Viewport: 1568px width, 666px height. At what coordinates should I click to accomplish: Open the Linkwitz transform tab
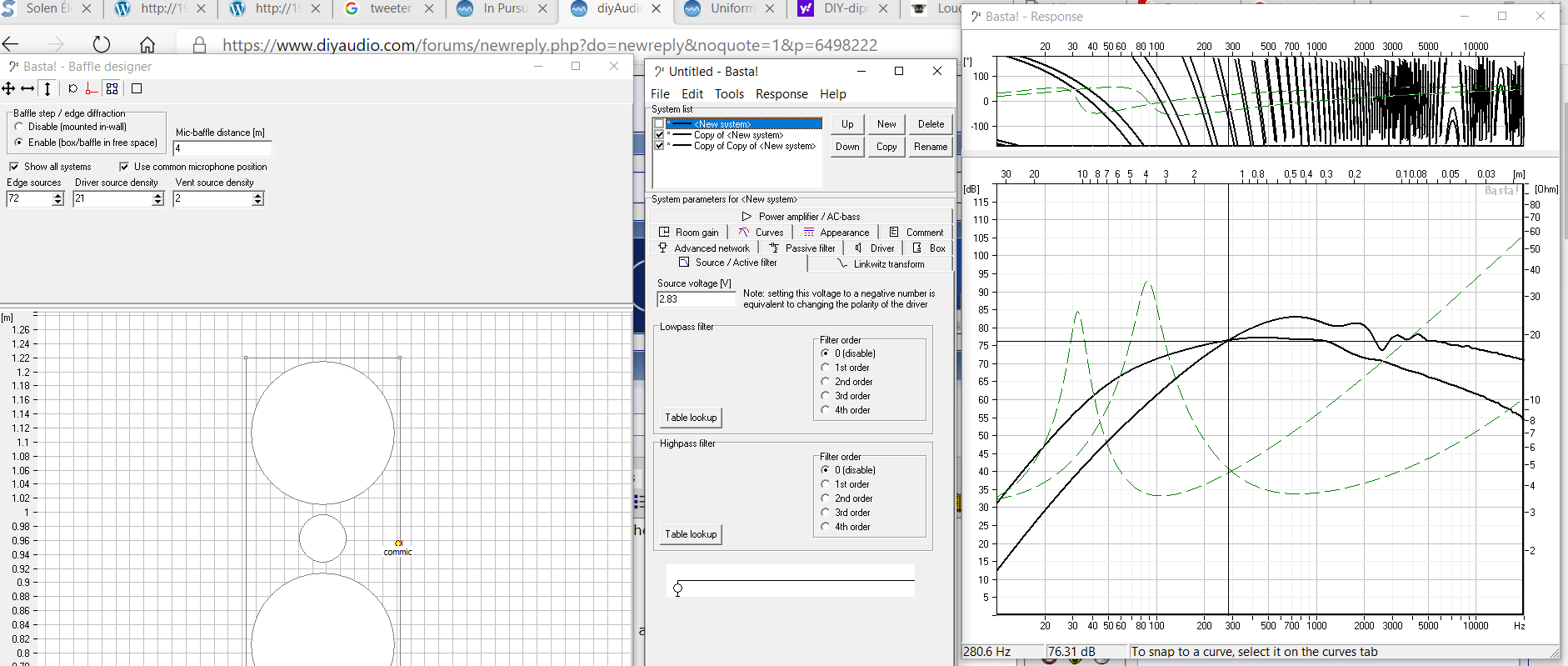tap(881, 264)
